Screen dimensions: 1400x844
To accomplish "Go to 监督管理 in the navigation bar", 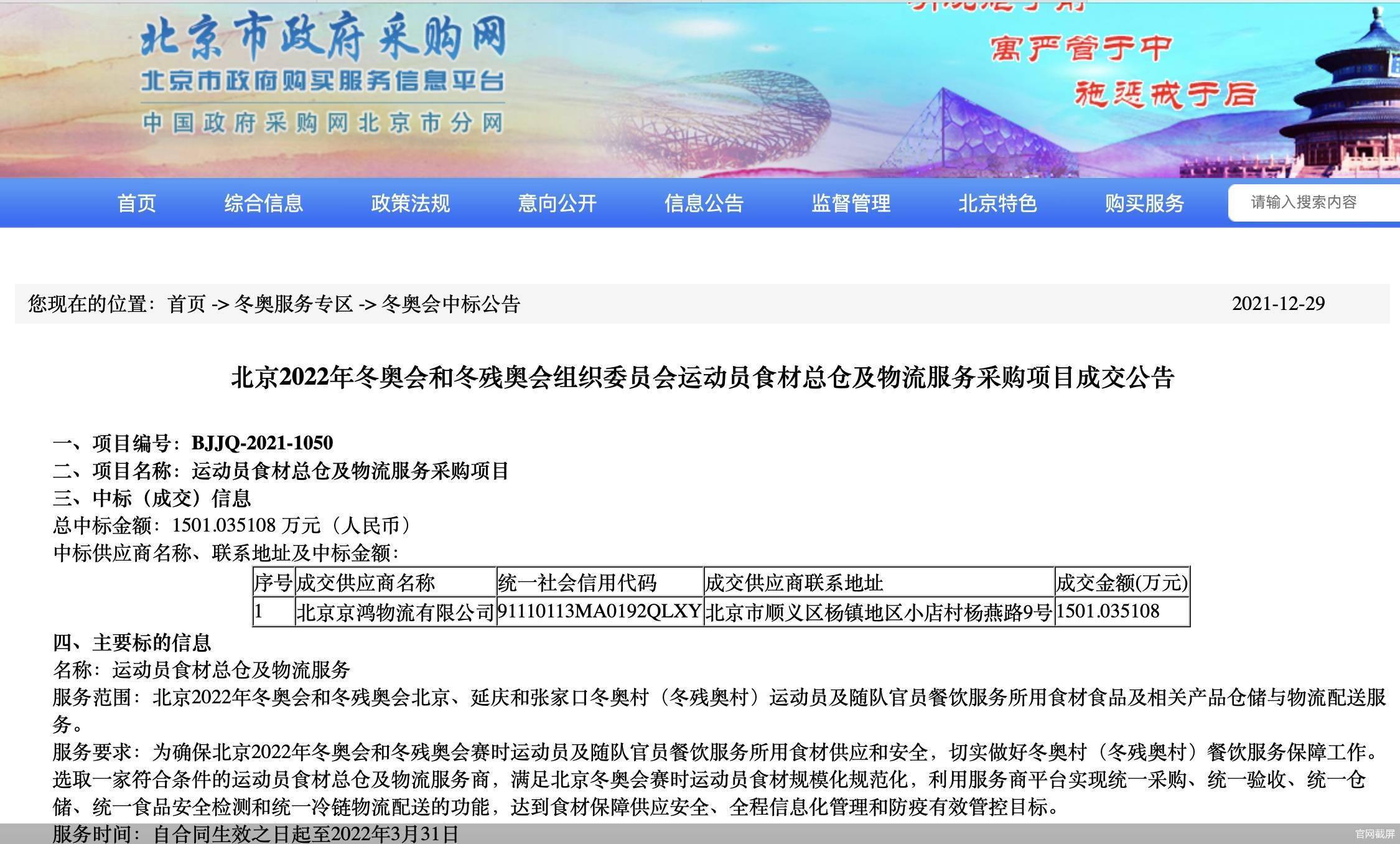I will (x=851, y=203).
